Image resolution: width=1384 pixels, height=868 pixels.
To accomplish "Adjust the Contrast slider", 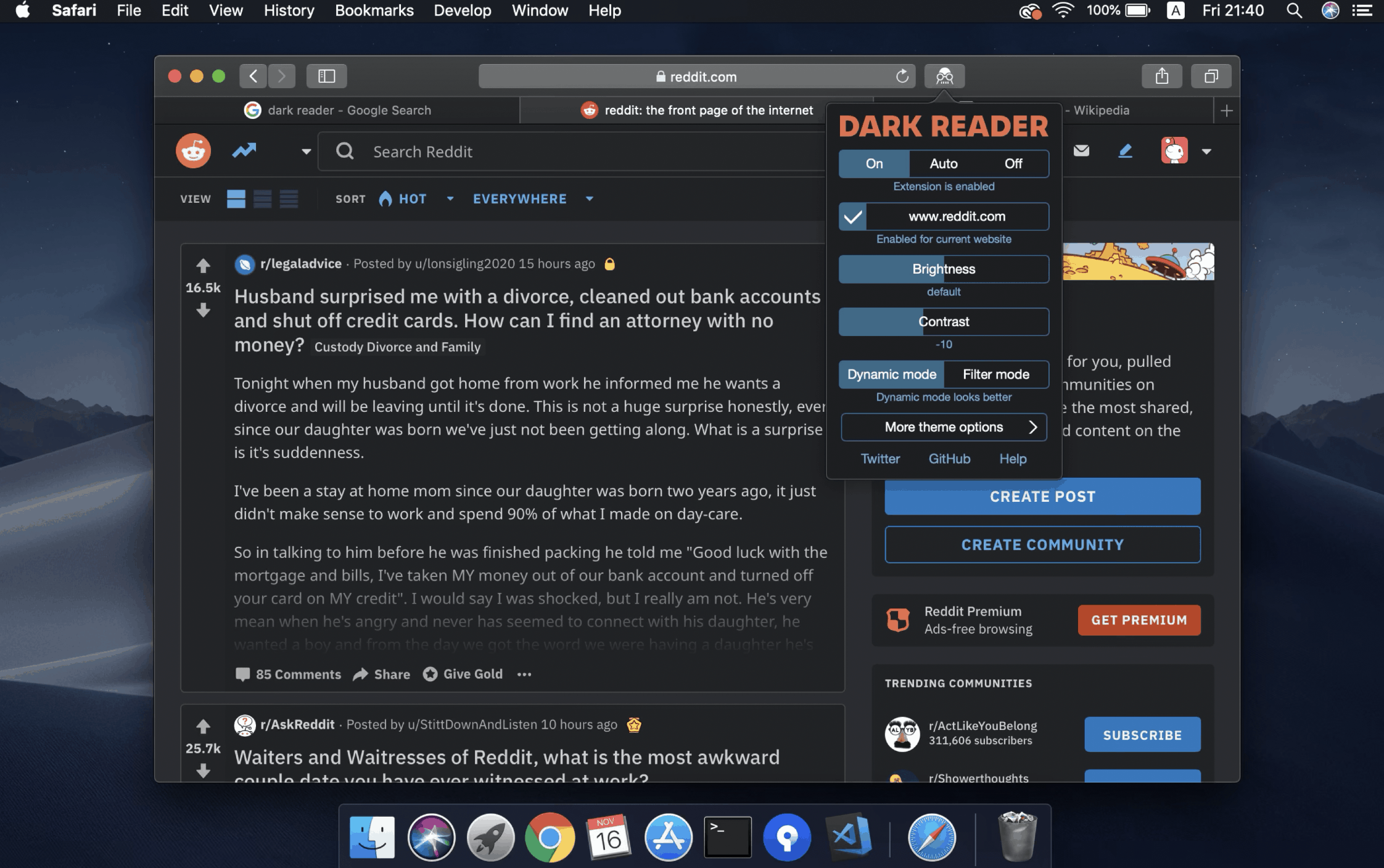I will (x=944, y=322).
